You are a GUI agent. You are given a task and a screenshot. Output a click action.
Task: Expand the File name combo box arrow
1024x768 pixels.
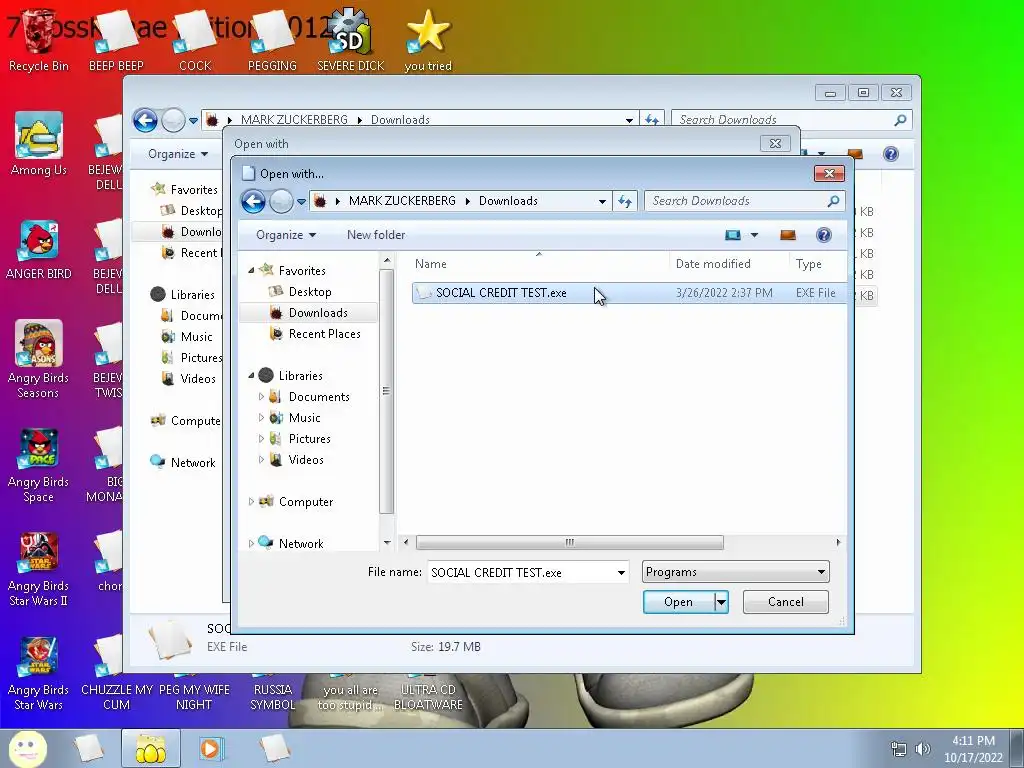[x=621, y=573]
